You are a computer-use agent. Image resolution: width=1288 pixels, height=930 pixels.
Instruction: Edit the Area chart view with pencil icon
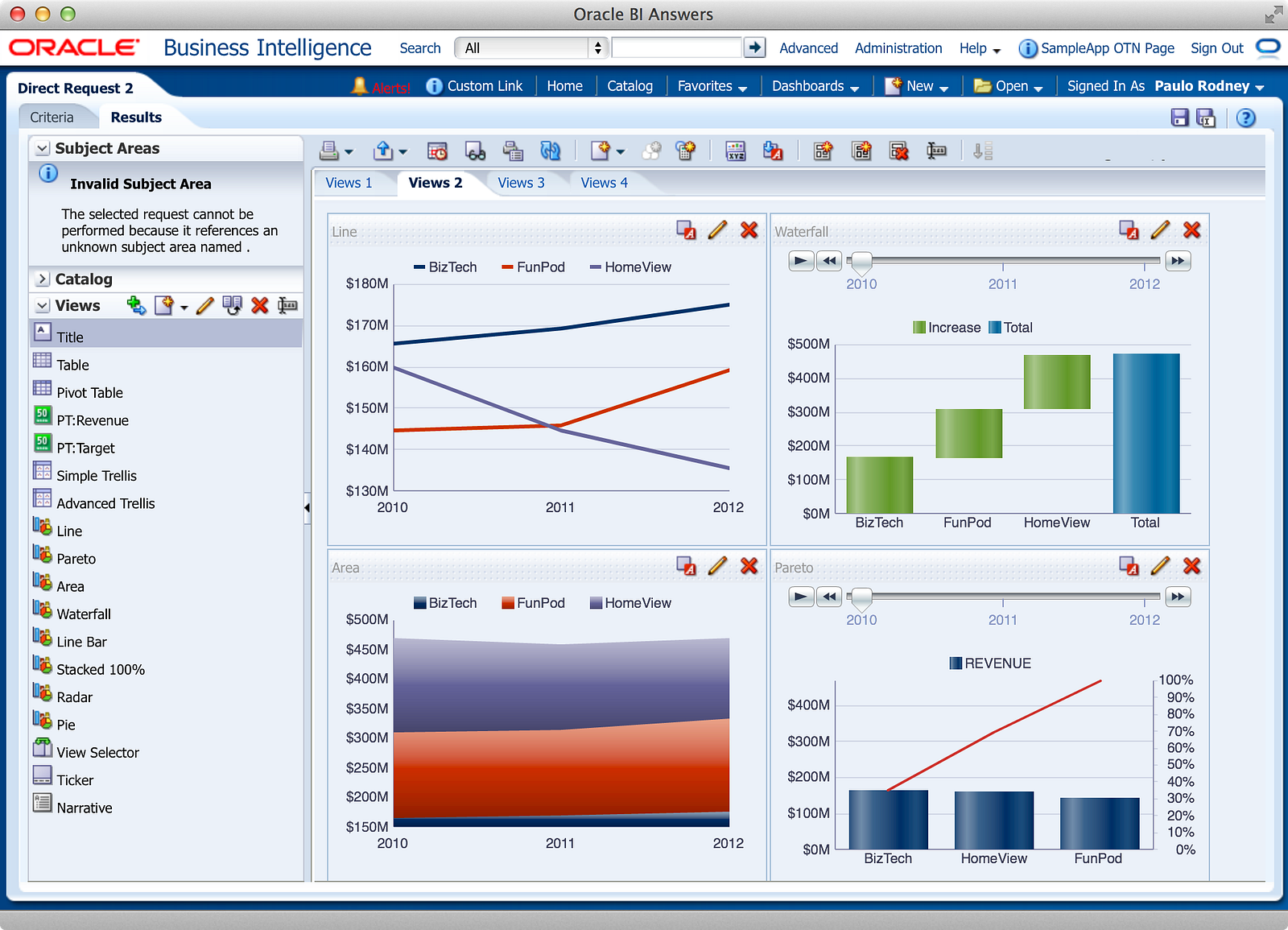[x=717, y=566]
